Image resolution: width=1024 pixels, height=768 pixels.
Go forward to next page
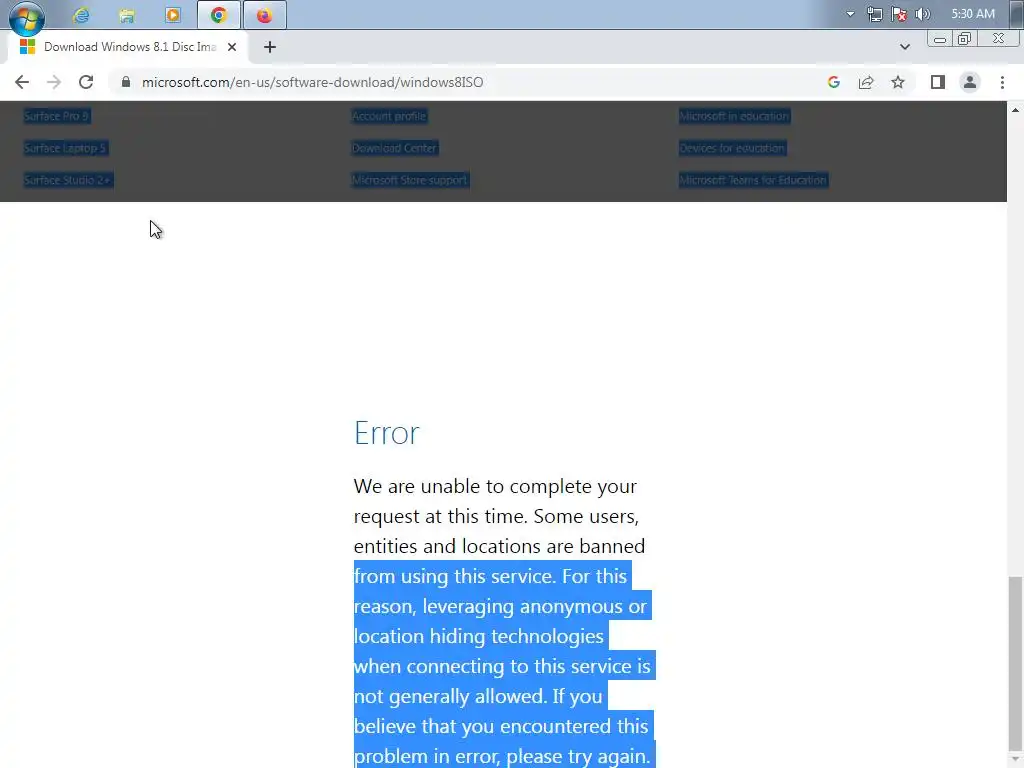tap(54, 82)
